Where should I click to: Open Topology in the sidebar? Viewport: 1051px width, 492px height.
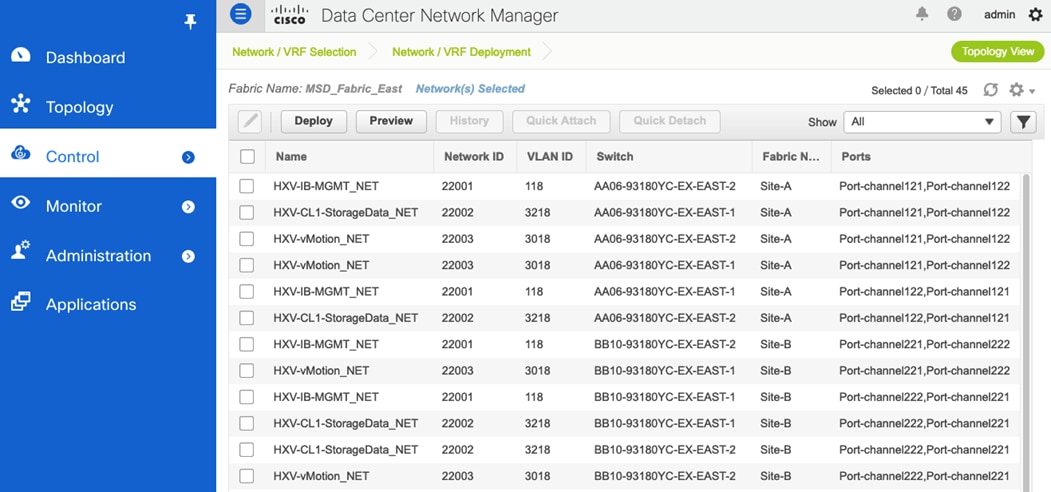tap(79, 107)
